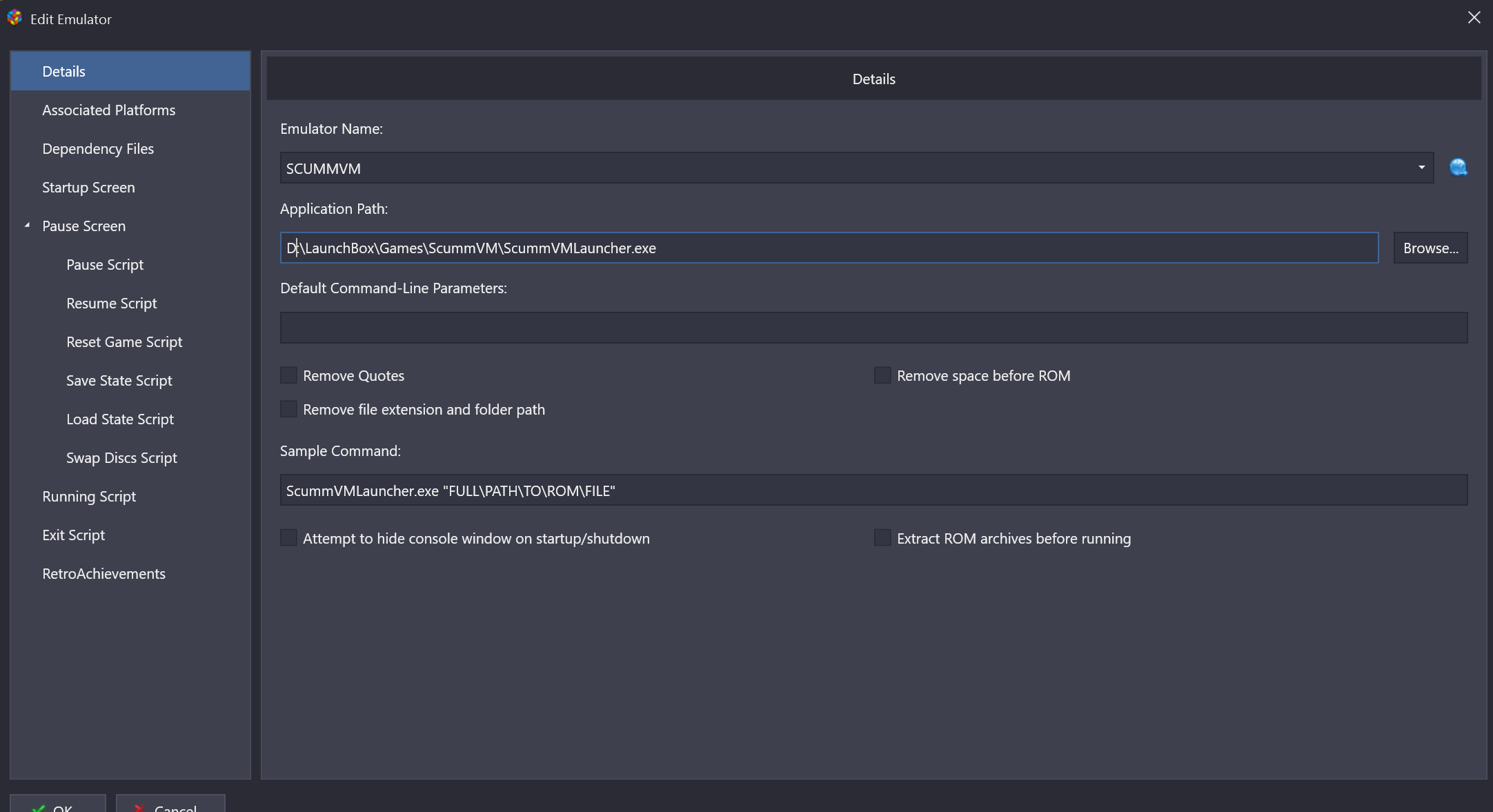Viewport: 1493px width, 812px height.
Task: Enable the Remove Quotes checkbox
Action: click(288, 375)
